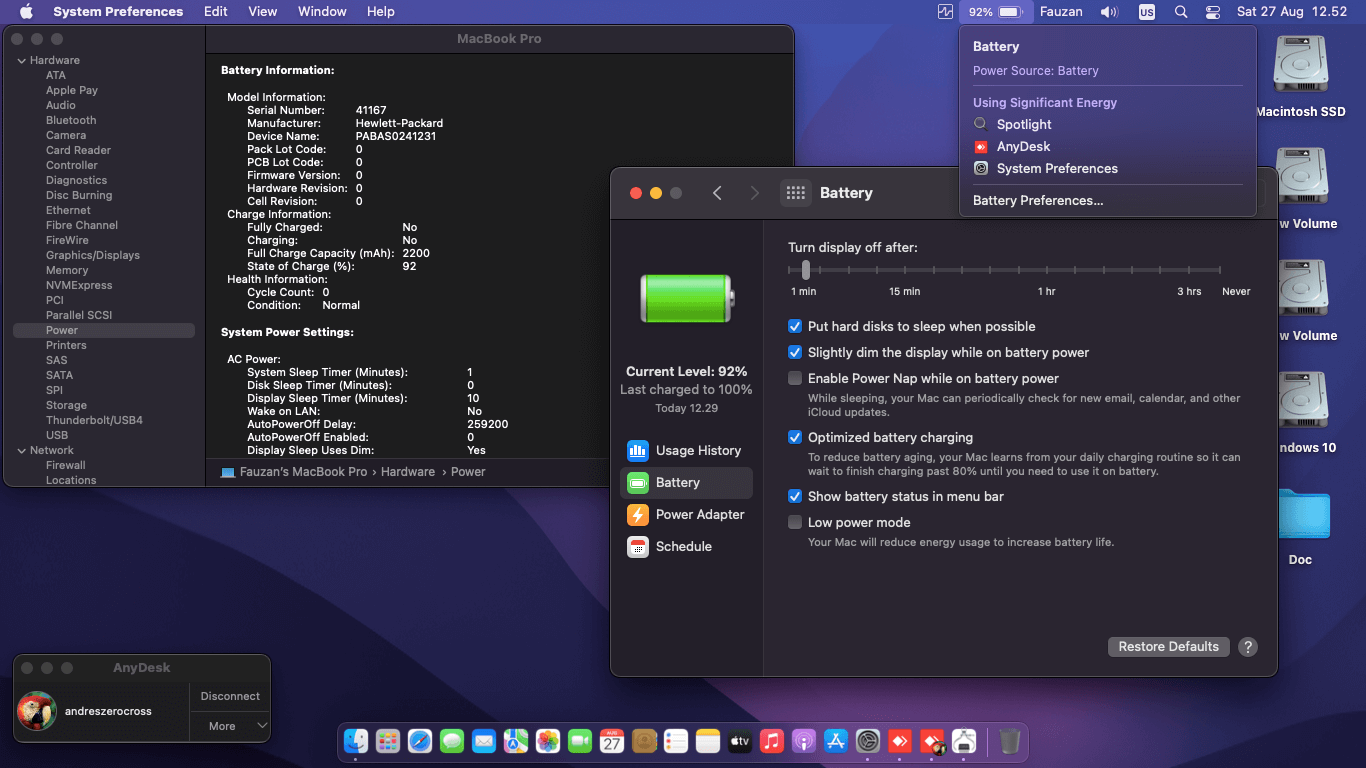This screenshot has width=1366, height=768.
Task: Open the Apple menu
Action: click(26, 12)
